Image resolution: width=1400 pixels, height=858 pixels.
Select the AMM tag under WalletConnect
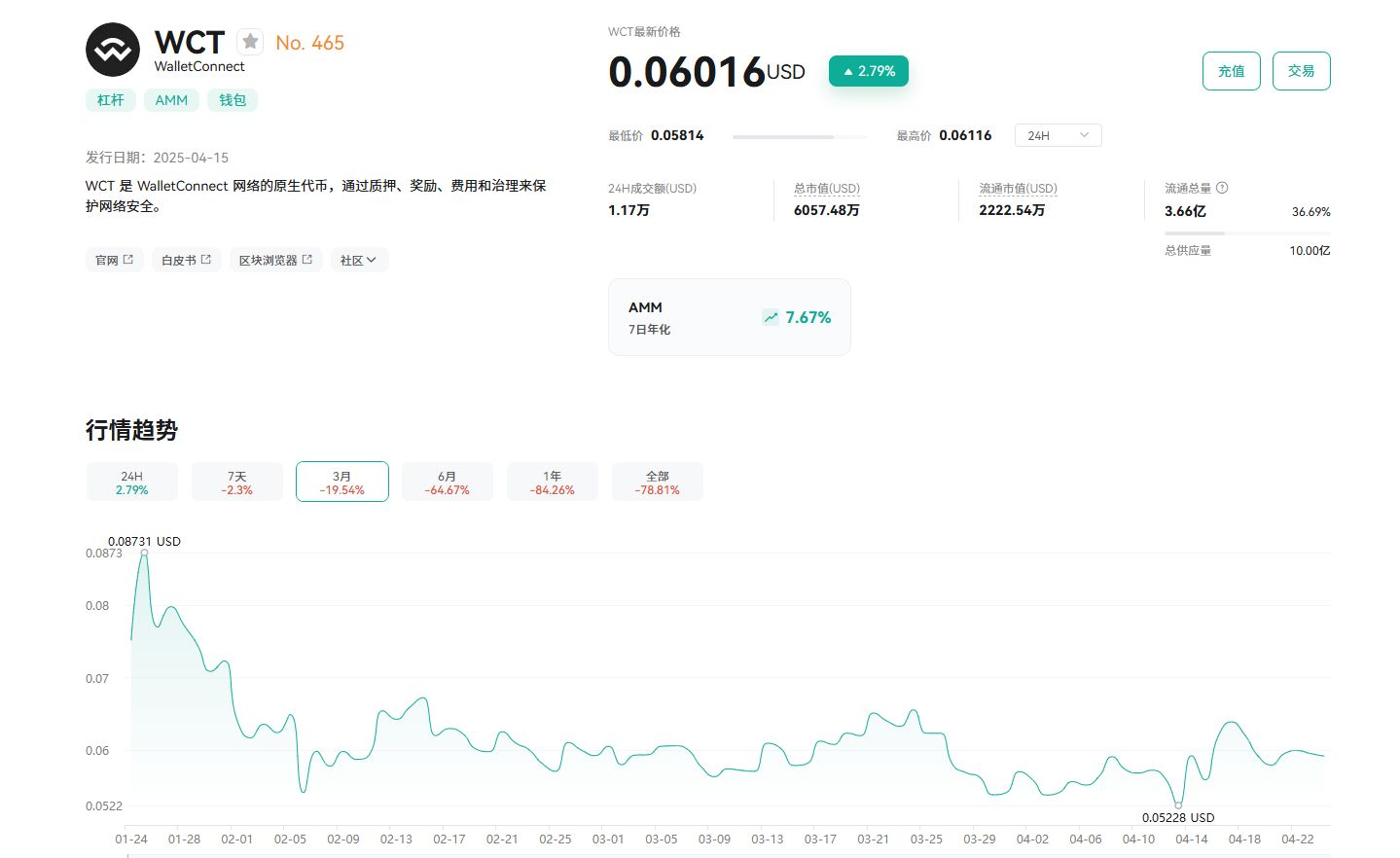click(171, 100)
